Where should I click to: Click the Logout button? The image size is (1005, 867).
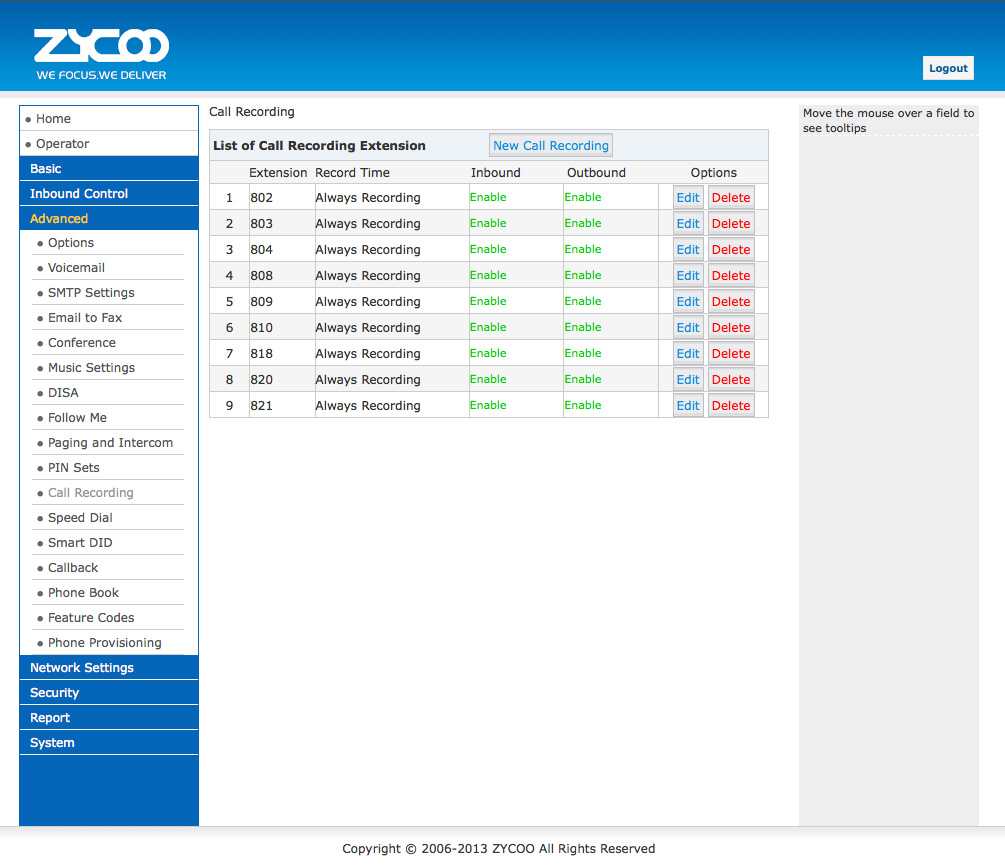pos(947,68)
